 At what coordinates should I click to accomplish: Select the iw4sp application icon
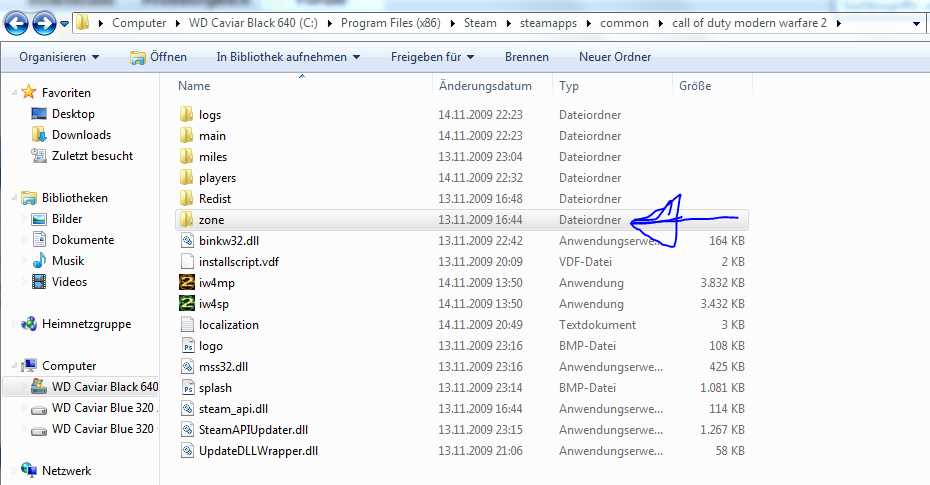[187, 304]
